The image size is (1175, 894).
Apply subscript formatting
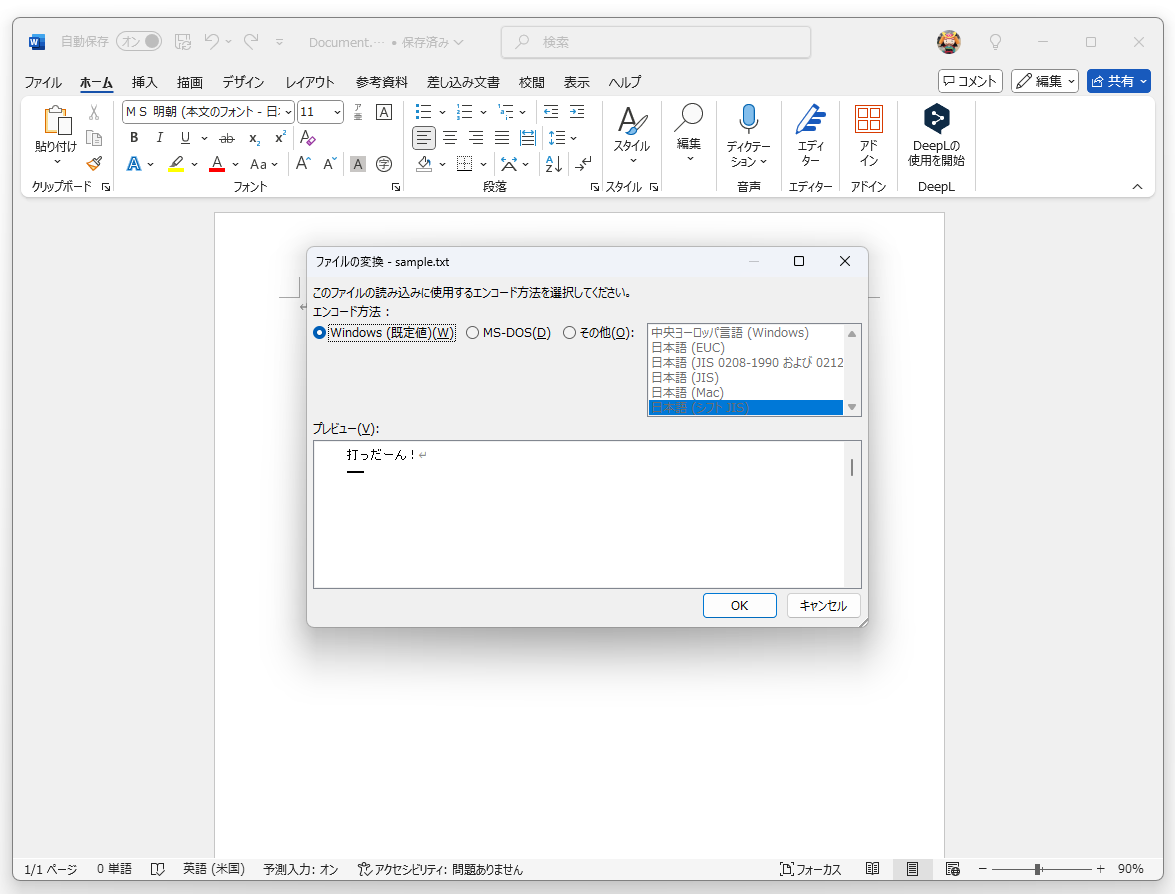[253, 138]
